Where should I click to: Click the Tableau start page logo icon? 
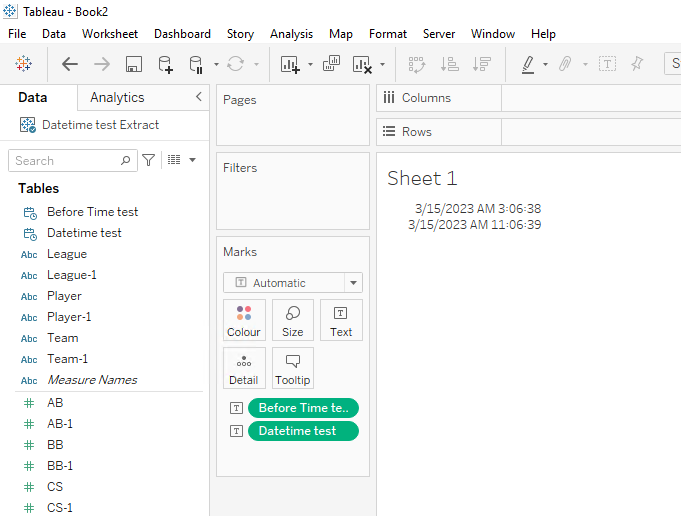[23, 64]
